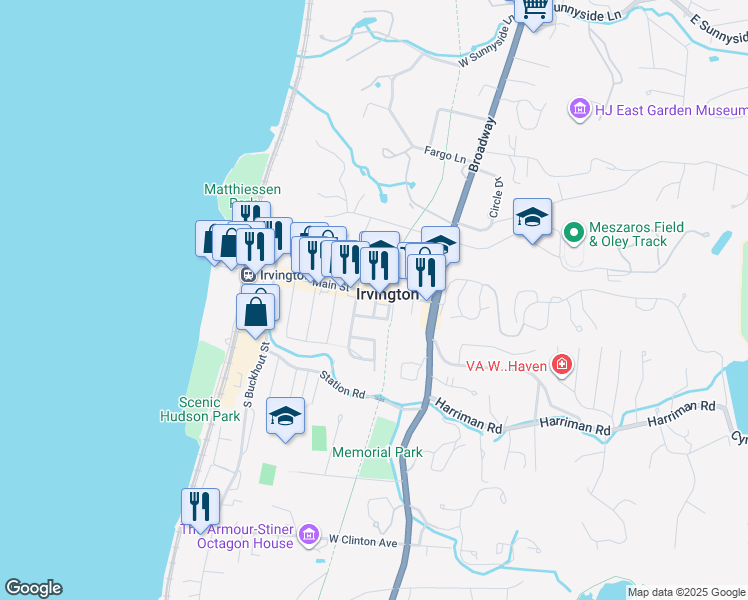Click the Meszaros Field & Oley Track label
The height and width of the screenshot is (600, 748).
pyautogui.click(x=636, y=234)
